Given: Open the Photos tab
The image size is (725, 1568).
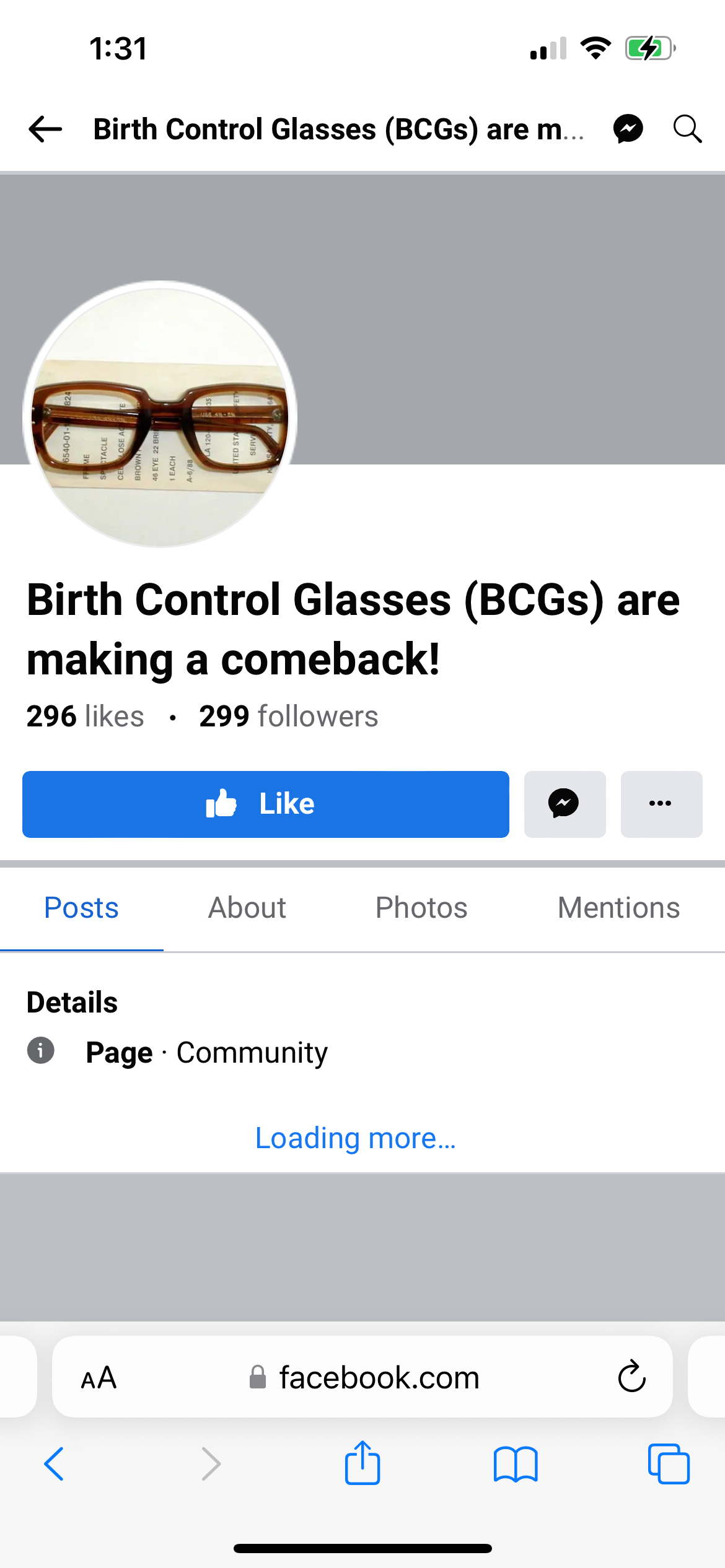Looking at the screenshot, I should (421, 908).
